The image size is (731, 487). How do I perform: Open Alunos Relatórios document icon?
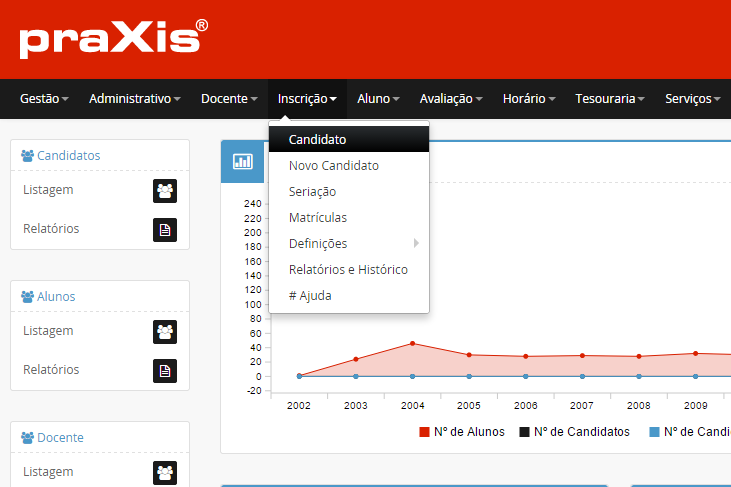point(165,370)
